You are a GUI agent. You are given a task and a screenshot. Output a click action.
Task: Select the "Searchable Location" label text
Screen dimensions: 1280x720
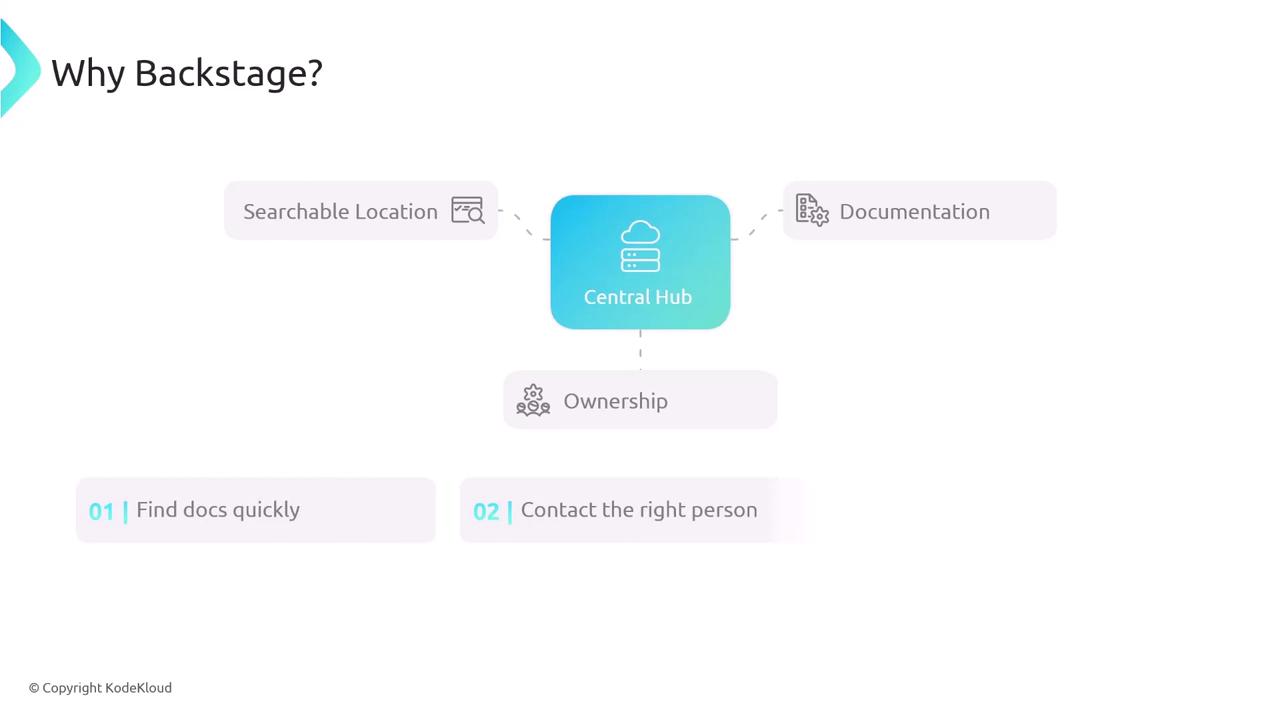click(x=340, y=212)
